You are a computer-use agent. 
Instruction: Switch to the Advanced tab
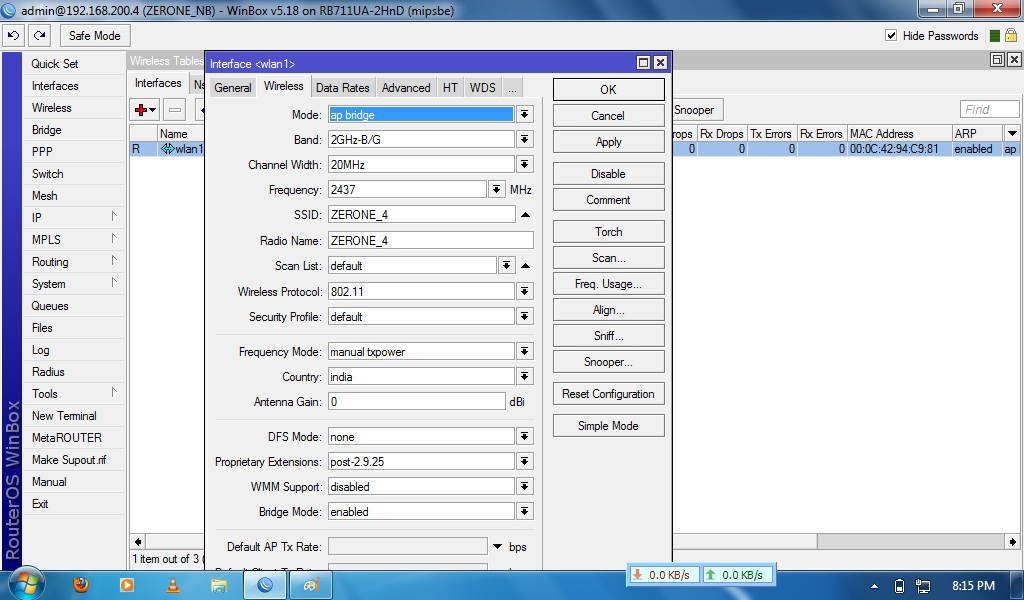[406, 87]
